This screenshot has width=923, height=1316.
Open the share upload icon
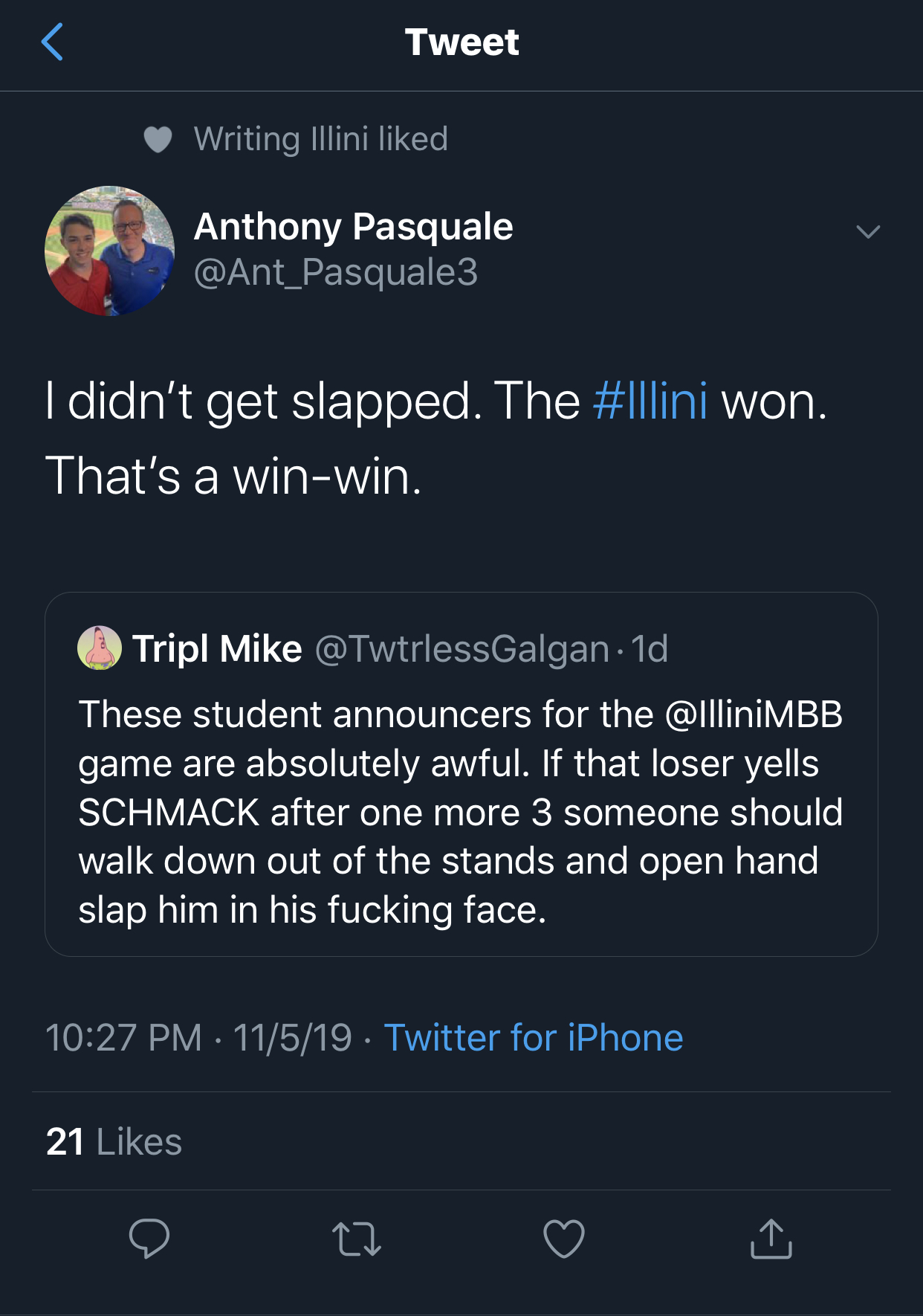pos(771,1239)
